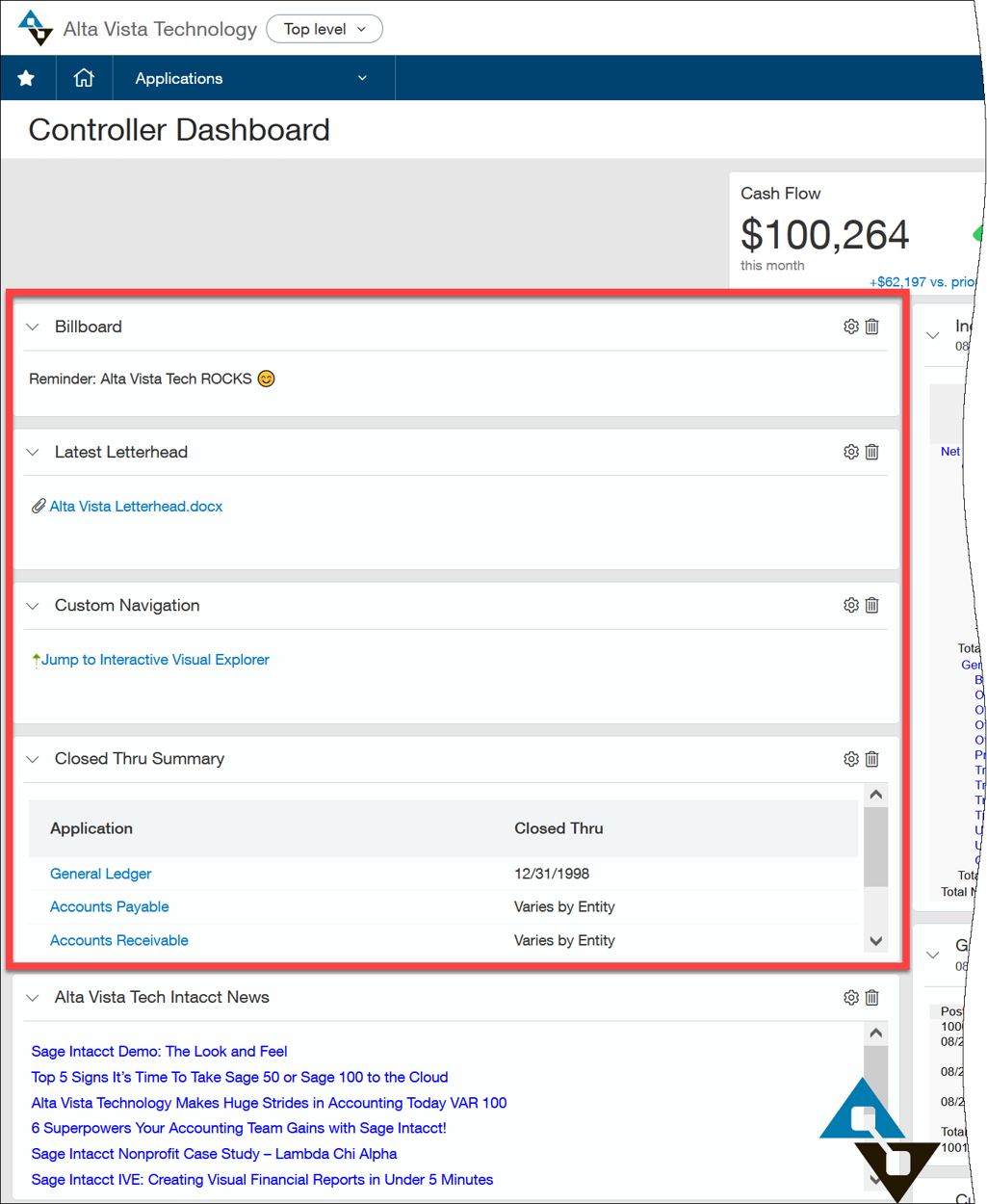
Task: Click the favorites star icon
Action: (26, 78)
